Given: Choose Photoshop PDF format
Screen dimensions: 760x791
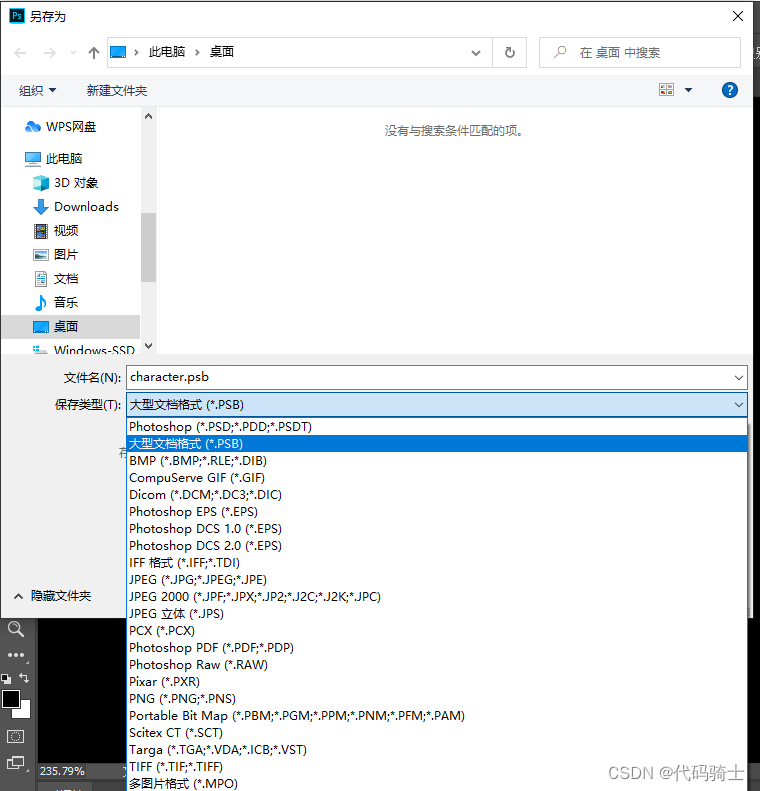Looking at the screenshot, I should coord(437,648).
